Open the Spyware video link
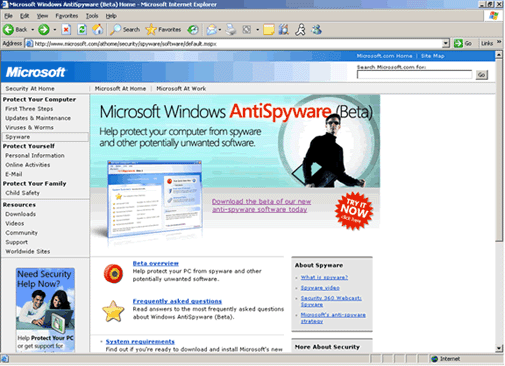The width and height of the screenshot is (505, 366). coord(320,288)
